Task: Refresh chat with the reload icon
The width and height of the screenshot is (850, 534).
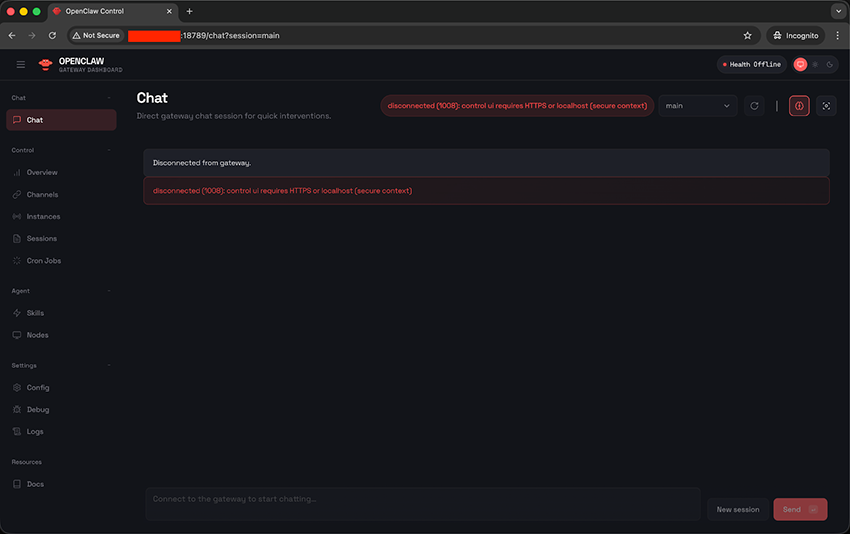Action: coord(754,106)
